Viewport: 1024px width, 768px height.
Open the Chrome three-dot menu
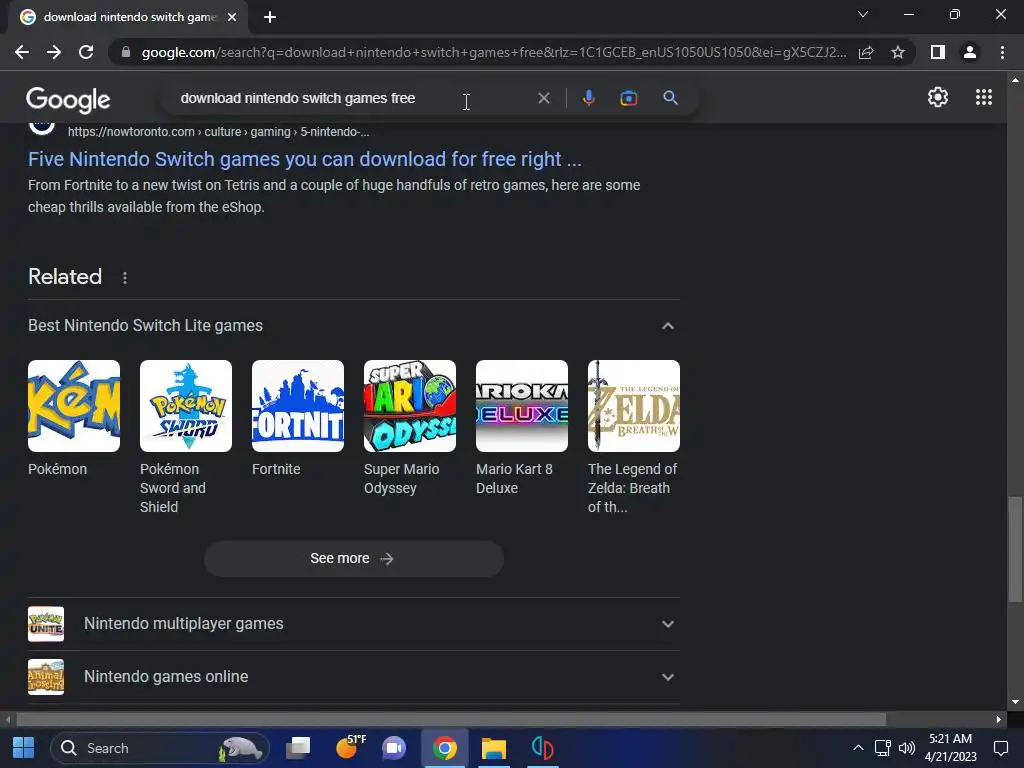click(x=1002, y=52)
